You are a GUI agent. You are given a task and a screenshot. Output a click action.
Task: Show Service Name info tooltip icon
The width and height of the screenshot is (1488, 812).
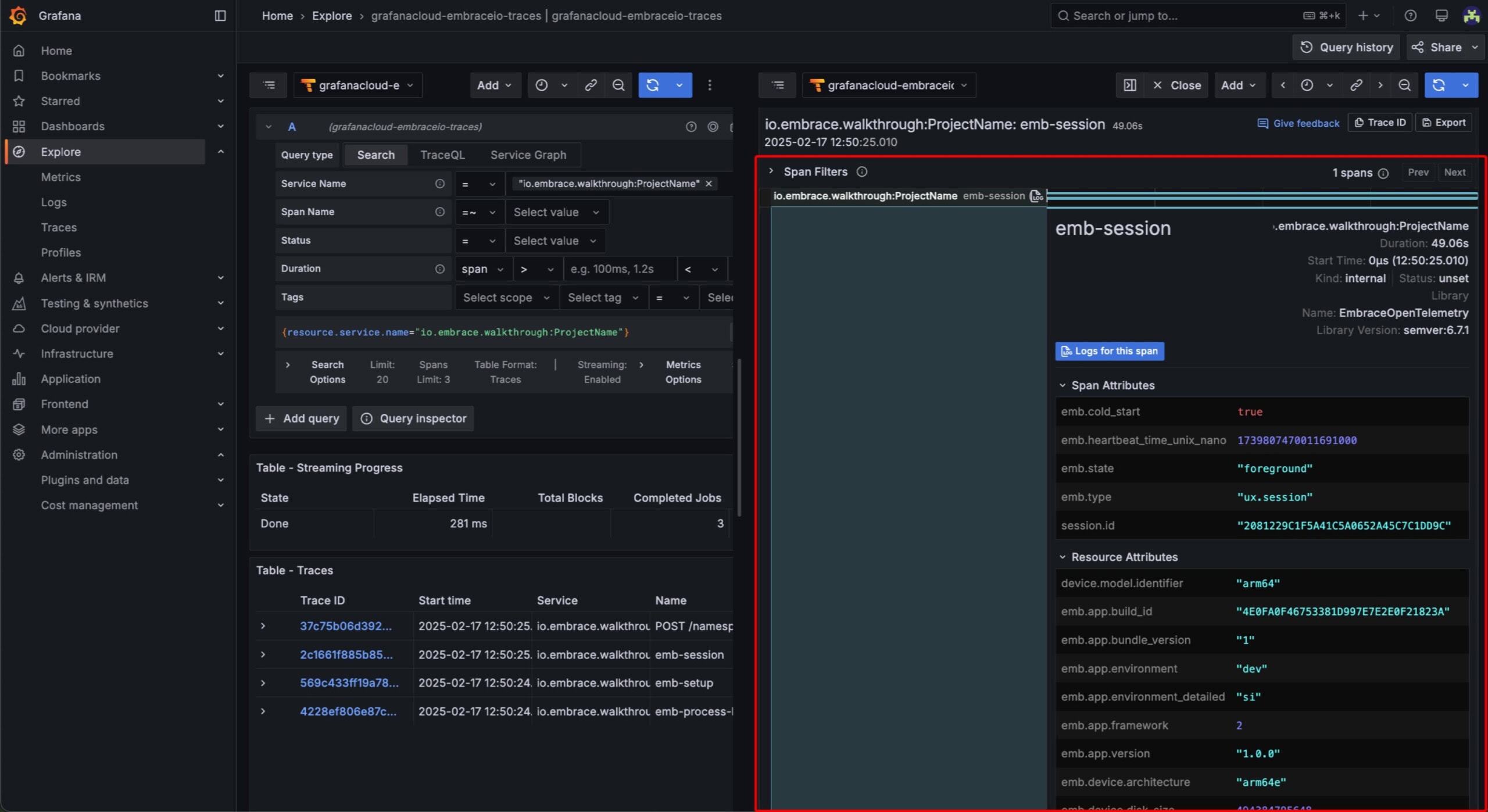[440, 184]
